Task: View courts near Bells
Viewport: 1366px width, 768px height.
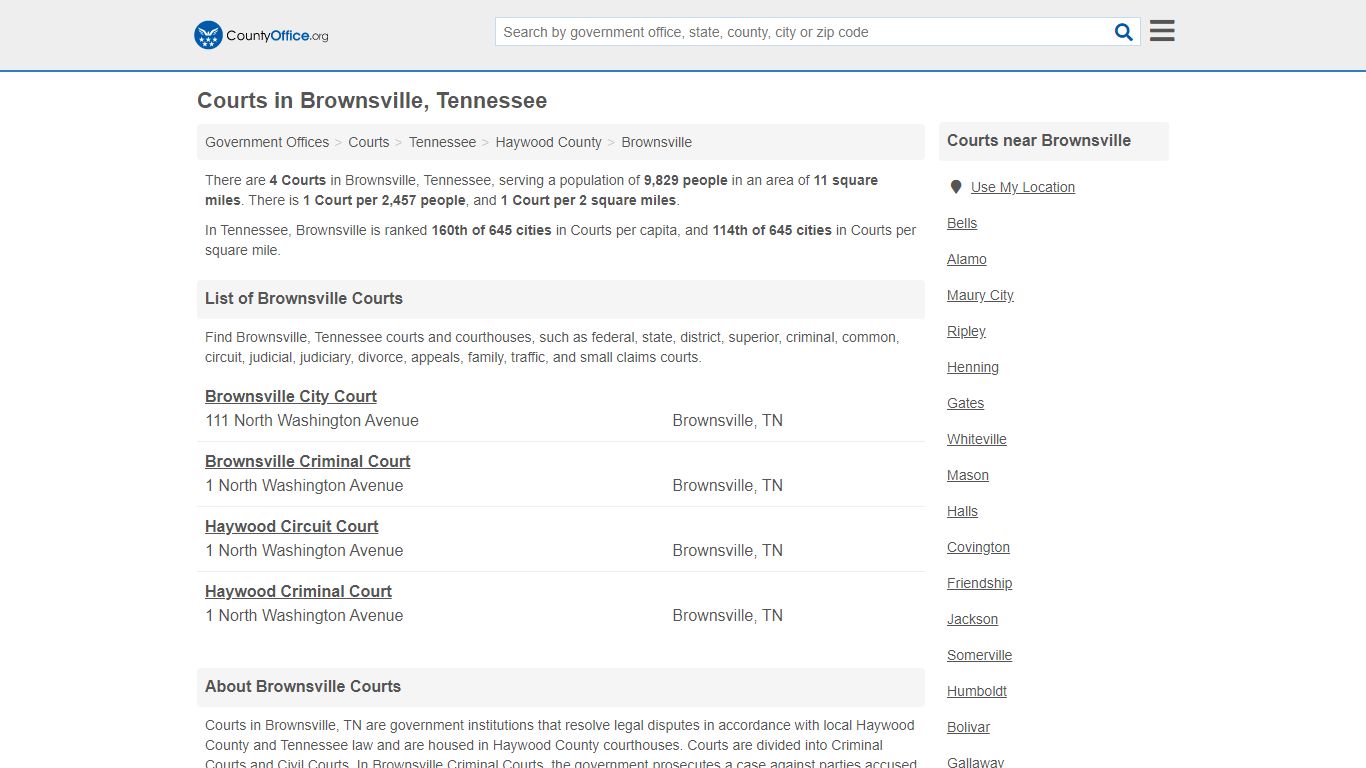Action: [x=962, y=223]
